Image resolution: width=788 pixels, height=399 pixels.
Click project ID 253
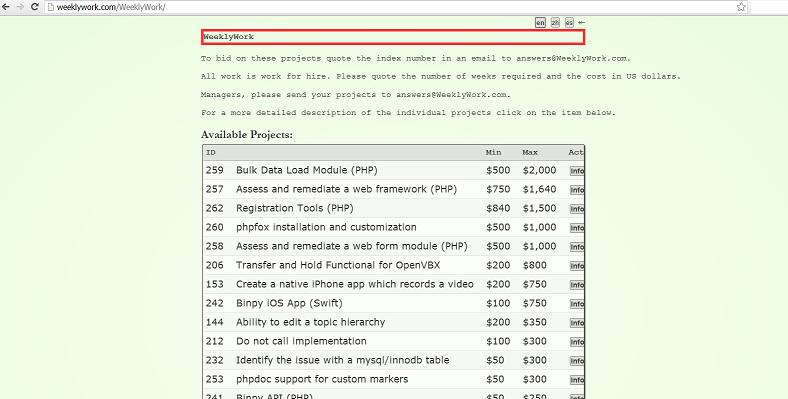pyautogui.click(x=215, y=379)
